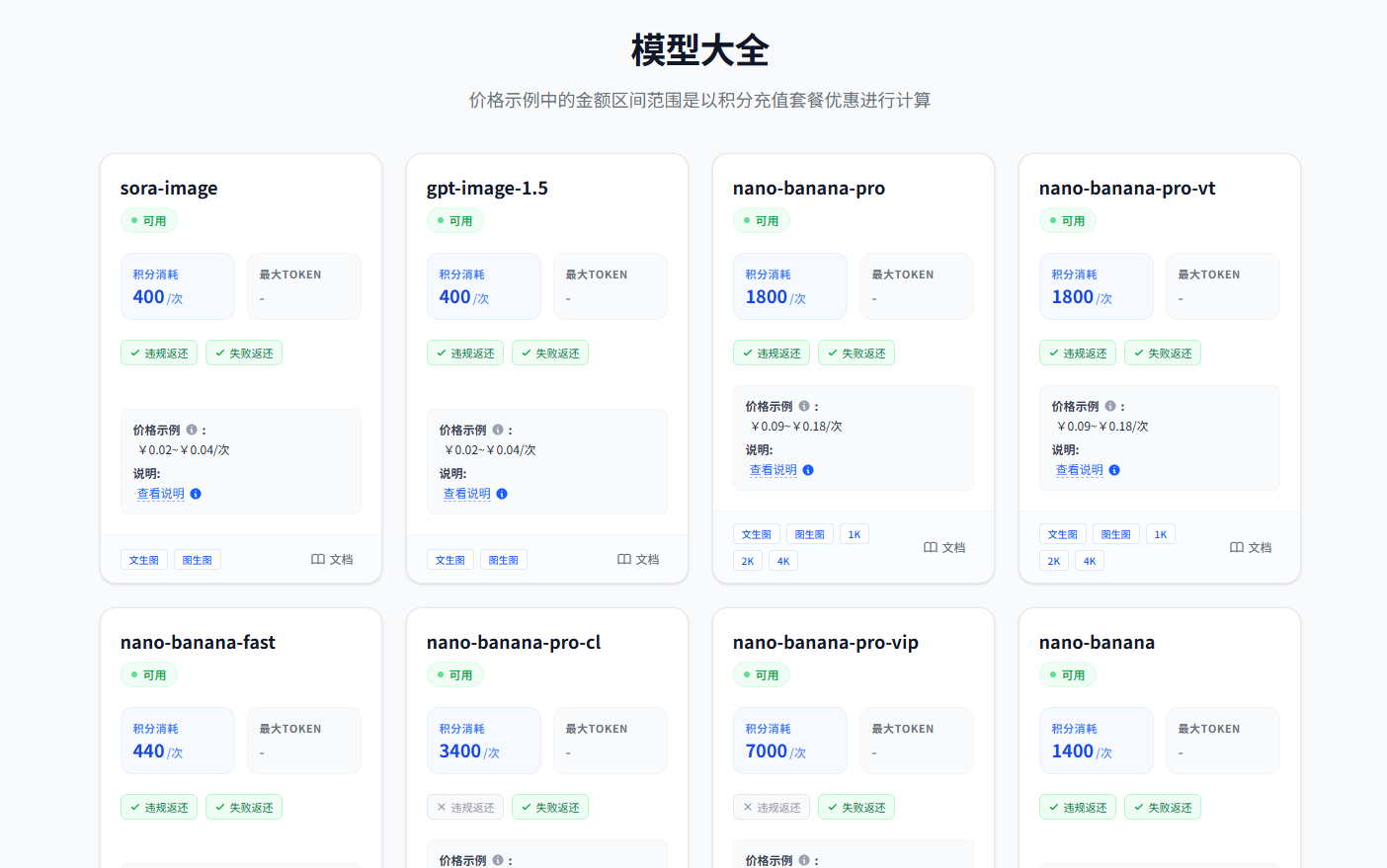Click the book icon of nano-banana-pro 文档
This screenshot has height=868, width=1387.
tap(931, 547)
